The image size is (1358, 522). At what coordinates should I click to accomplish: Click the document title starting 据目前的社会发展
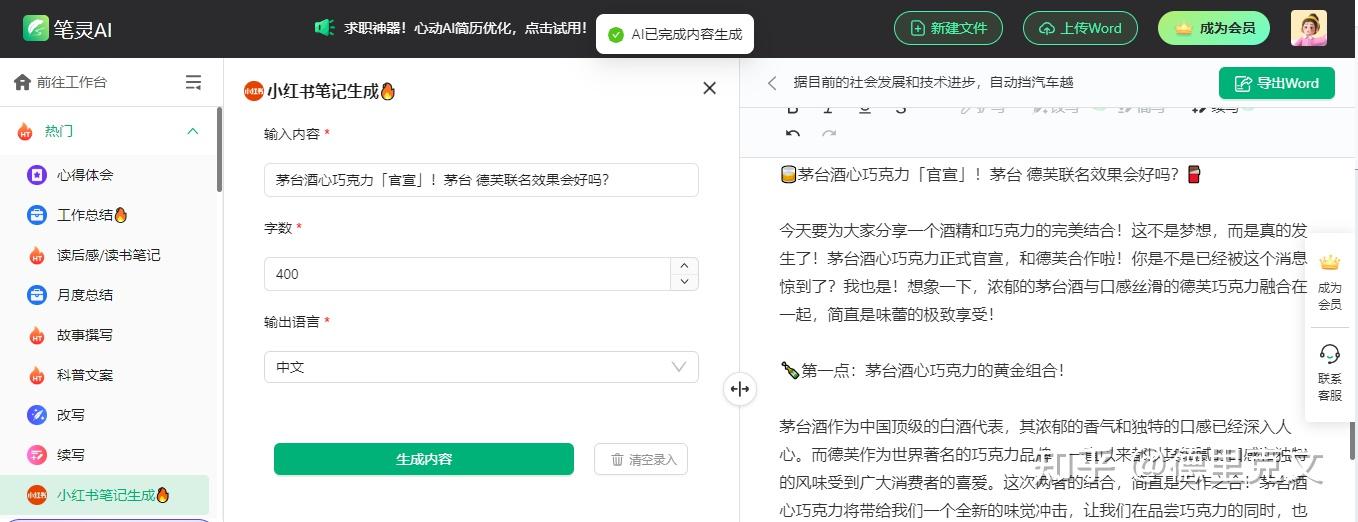tap(933, 83)
